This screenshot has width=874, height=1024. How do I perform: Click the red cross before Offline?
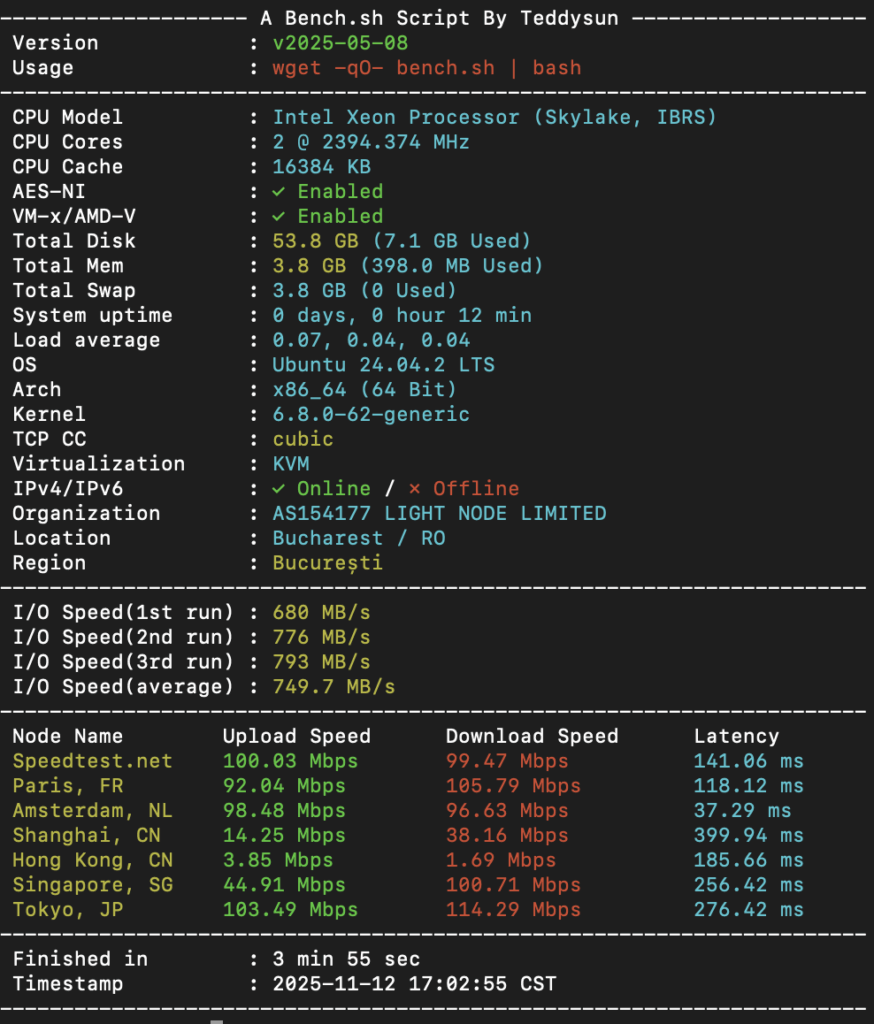coord(414,489)
